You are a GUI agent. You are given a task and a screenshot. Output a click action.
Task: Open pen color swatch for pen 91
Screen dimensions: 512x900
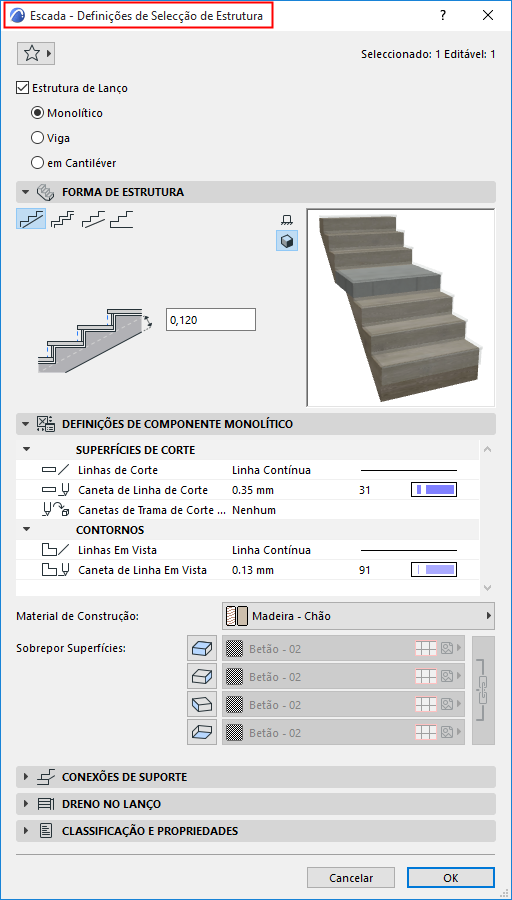click(x=434, y=570)
